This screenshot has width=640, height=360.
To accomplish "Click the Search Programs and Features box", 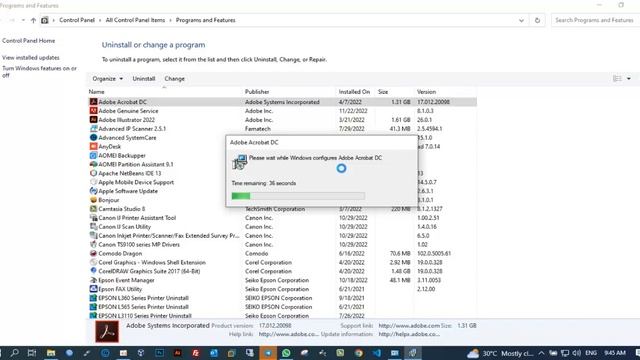I will tap(595, 20).
